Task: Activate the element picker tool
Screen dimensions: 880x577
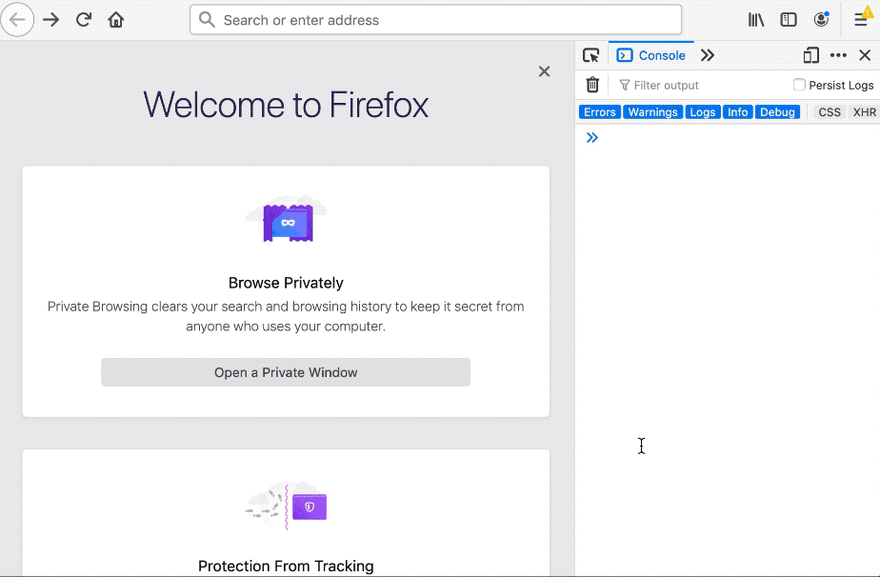Action: point(591,56)
